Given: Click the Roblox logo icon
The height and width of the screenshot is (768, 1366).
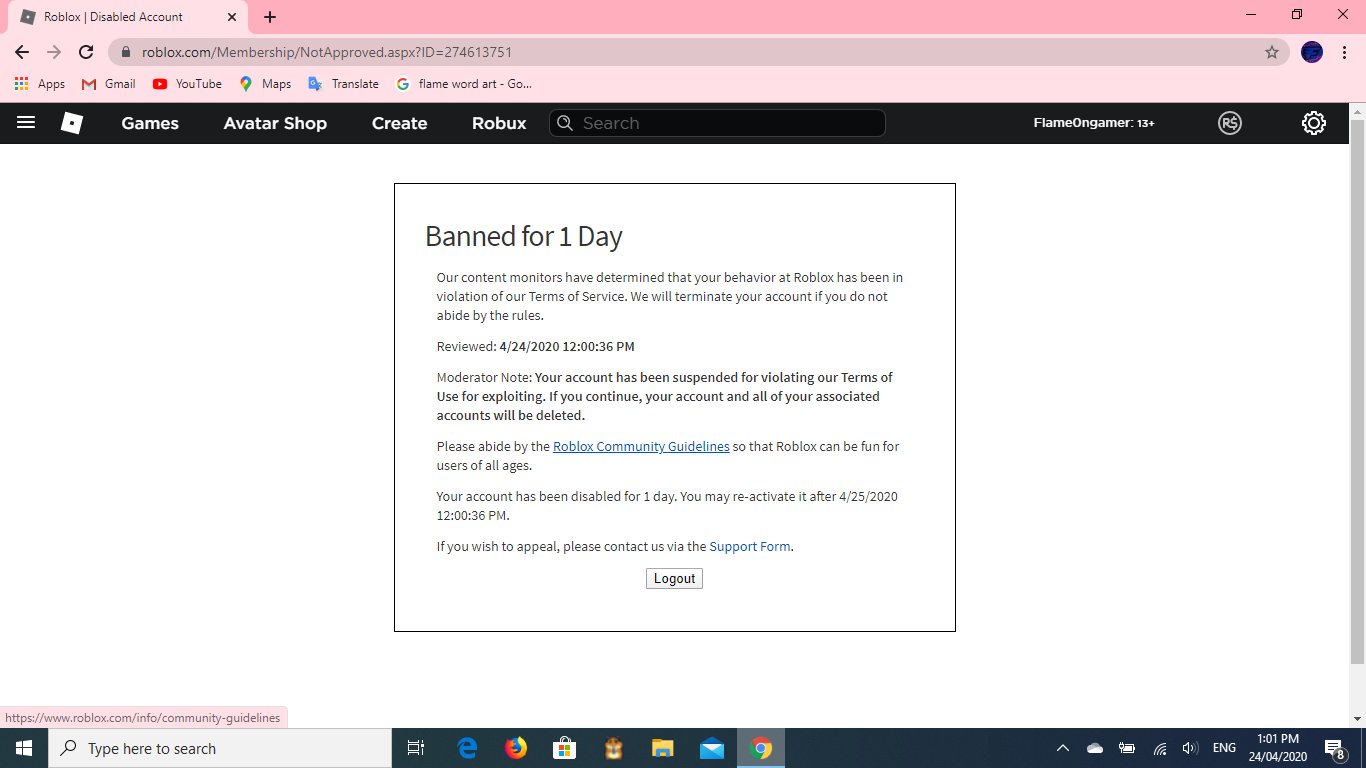Looking at the screenshot, I should [x=72, y=123].
